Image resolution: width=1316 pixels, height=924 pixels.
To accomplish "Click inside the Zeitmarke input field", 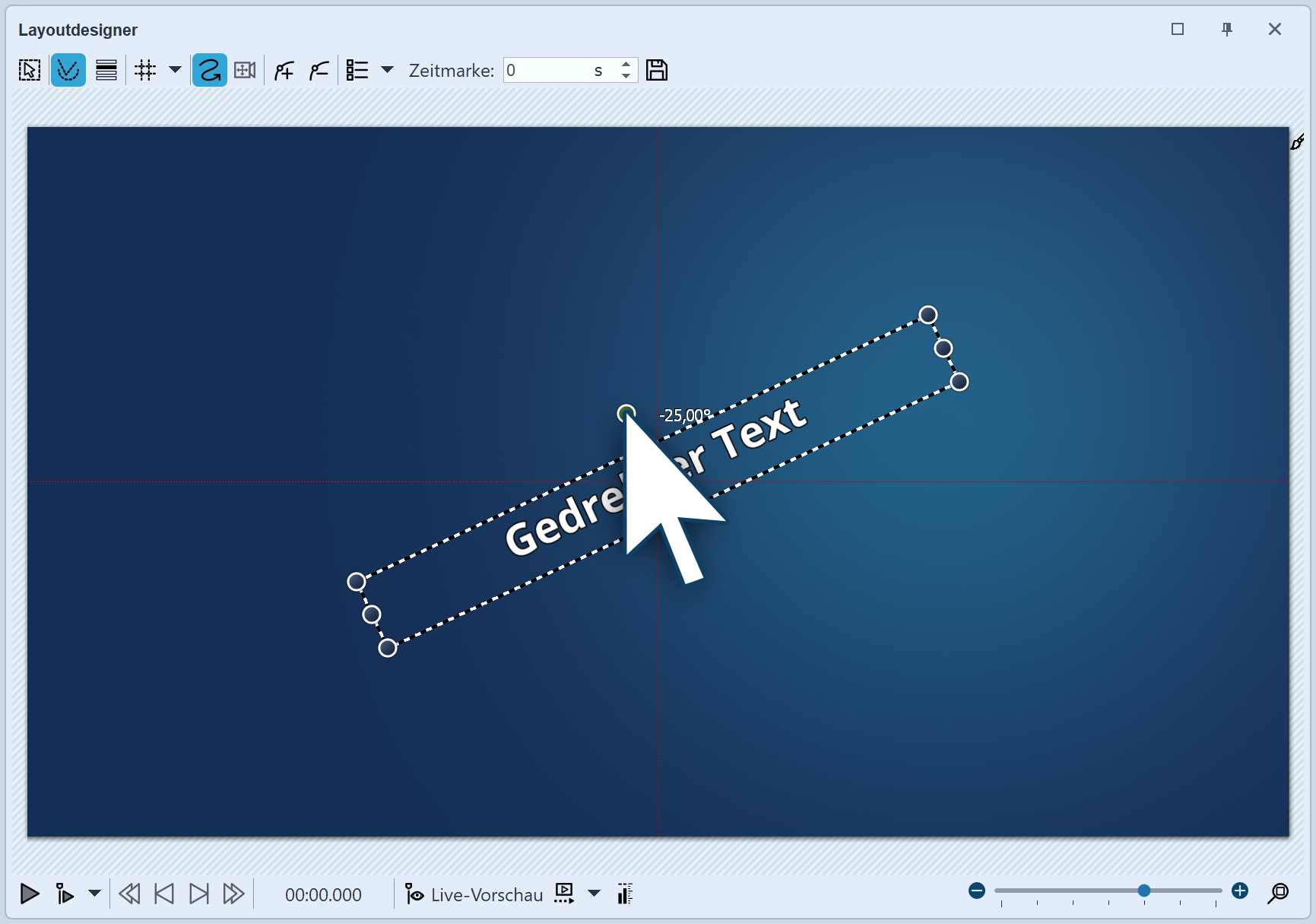I will click(x=555, y=70).
